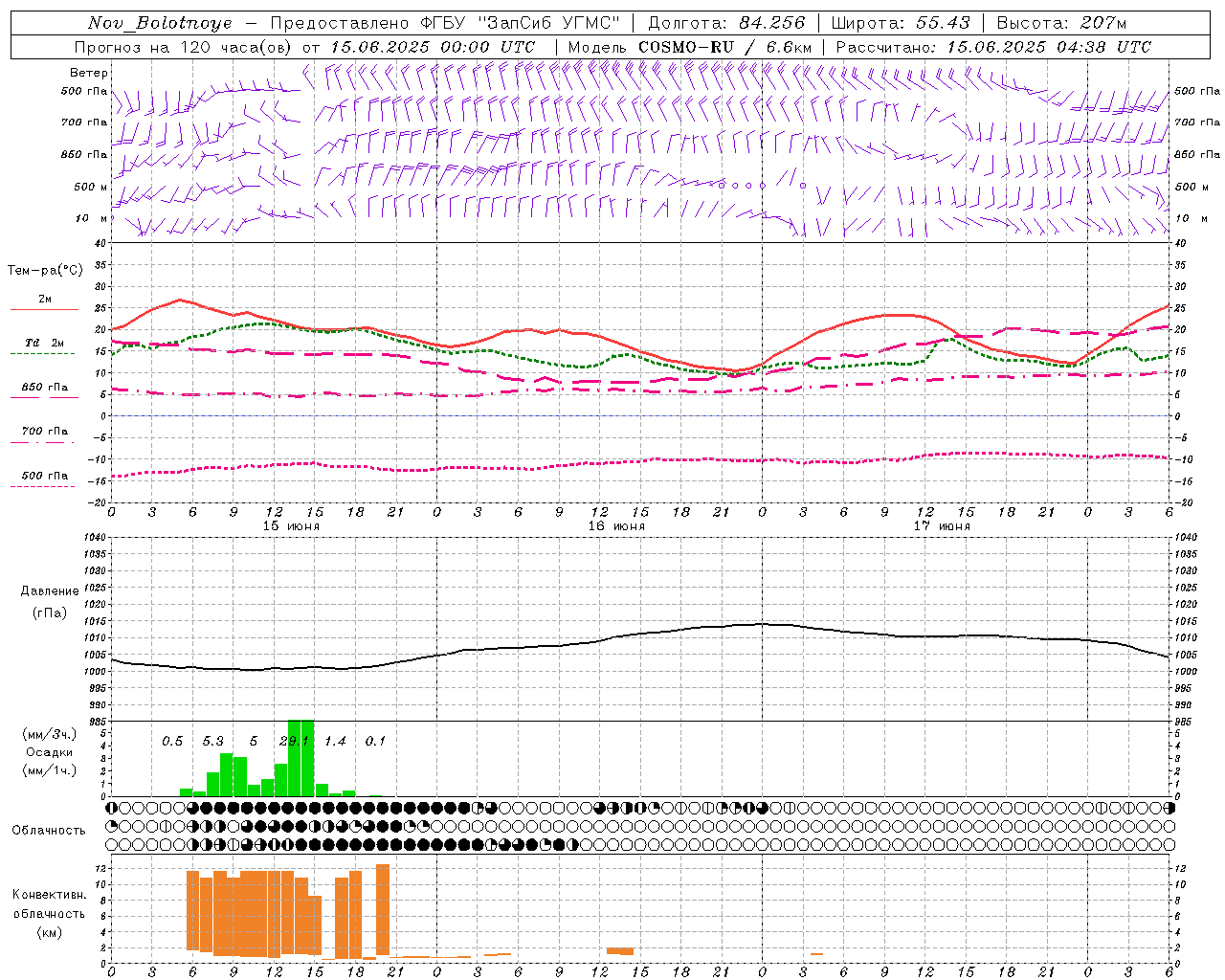Click the 5.3 precipitation total value
The width and height of the screenshot is (1225, 980).
[x=212, y=741]
